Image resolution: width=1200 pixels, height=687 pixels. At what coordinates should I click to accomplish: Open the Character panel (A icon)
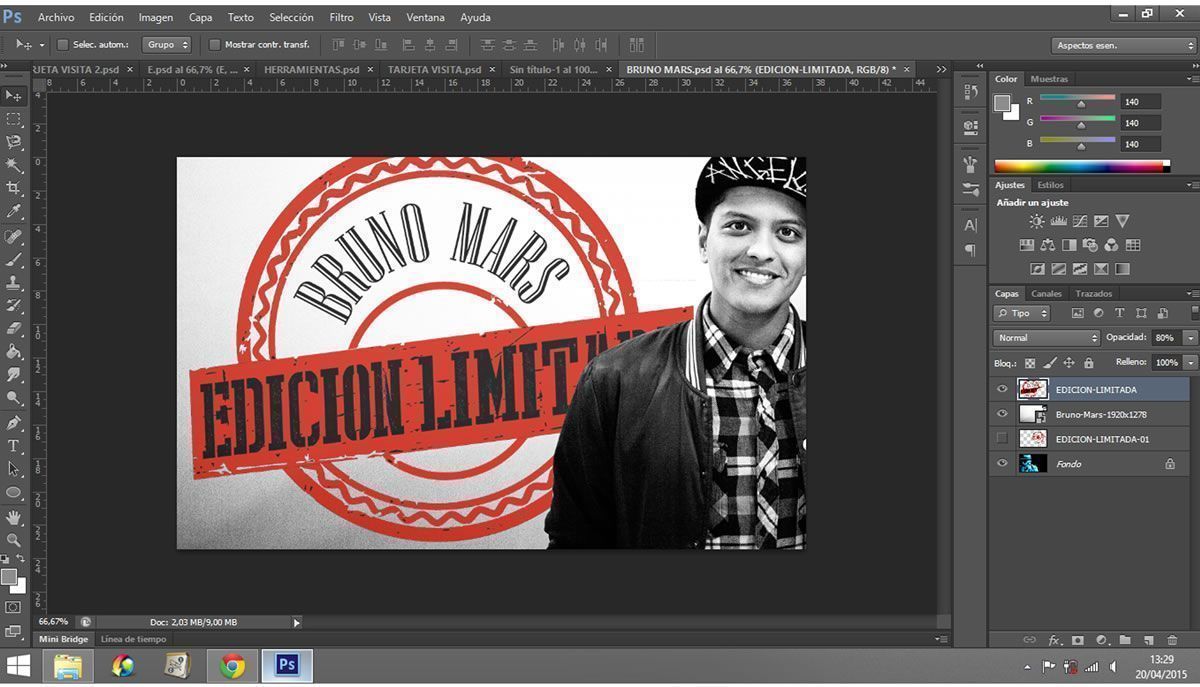970,226
